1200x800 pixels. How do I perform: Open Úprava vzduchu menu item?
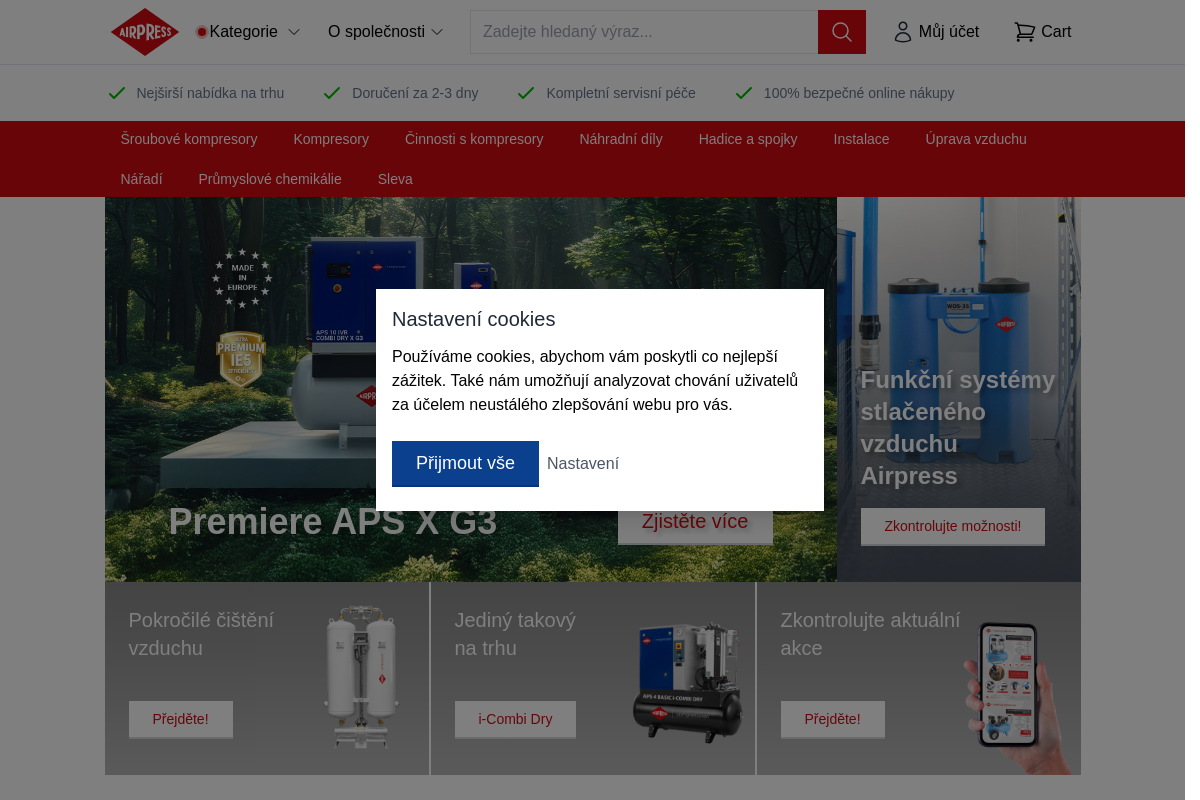click(976, 139)
